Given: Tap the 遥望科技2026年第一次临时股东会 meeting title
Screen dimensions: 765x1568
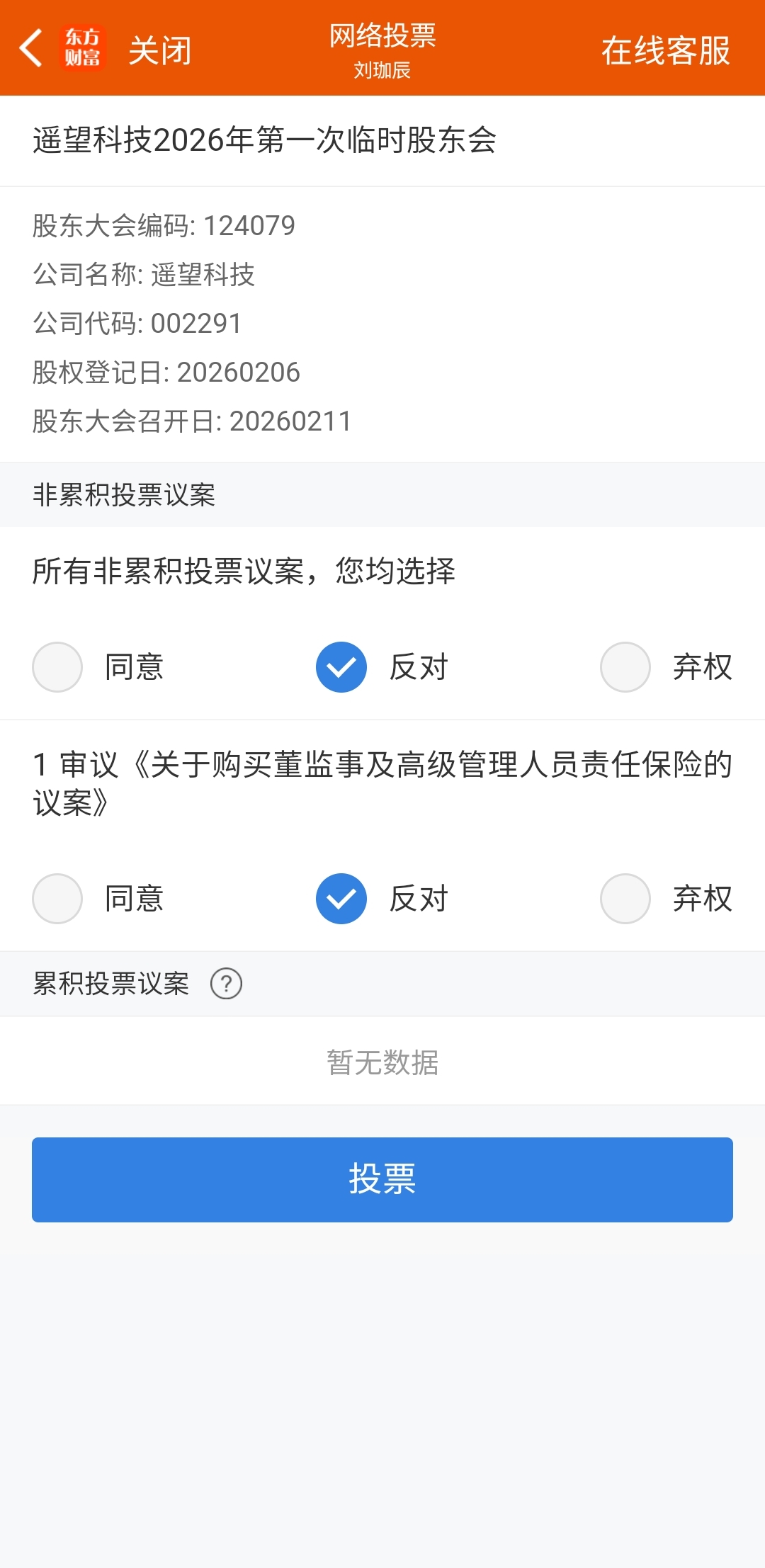Looking at the screenshot, I should point(264,140).
